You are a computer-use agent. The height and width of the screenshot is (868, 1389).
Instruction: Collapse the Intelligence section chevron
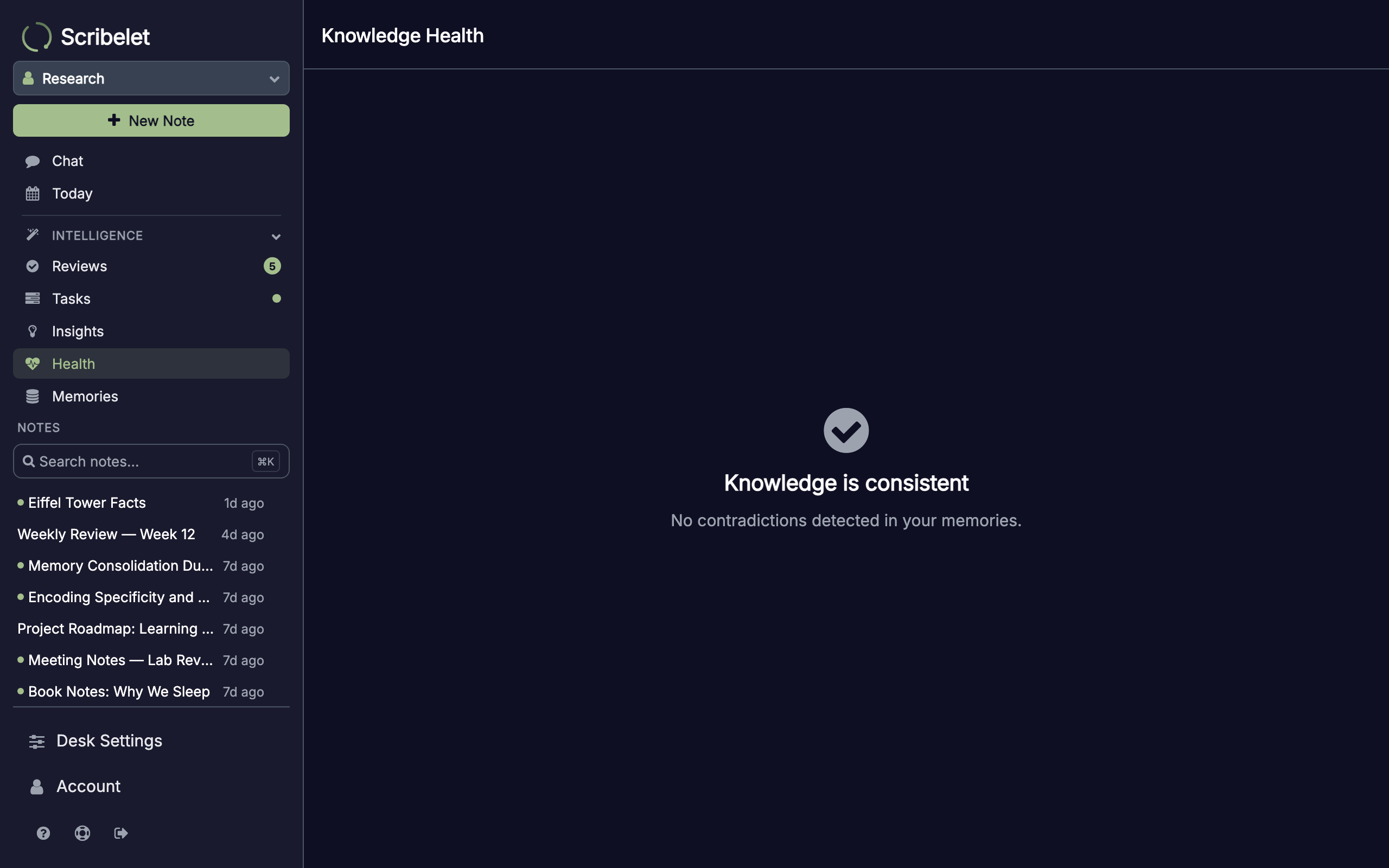[276, 237]
